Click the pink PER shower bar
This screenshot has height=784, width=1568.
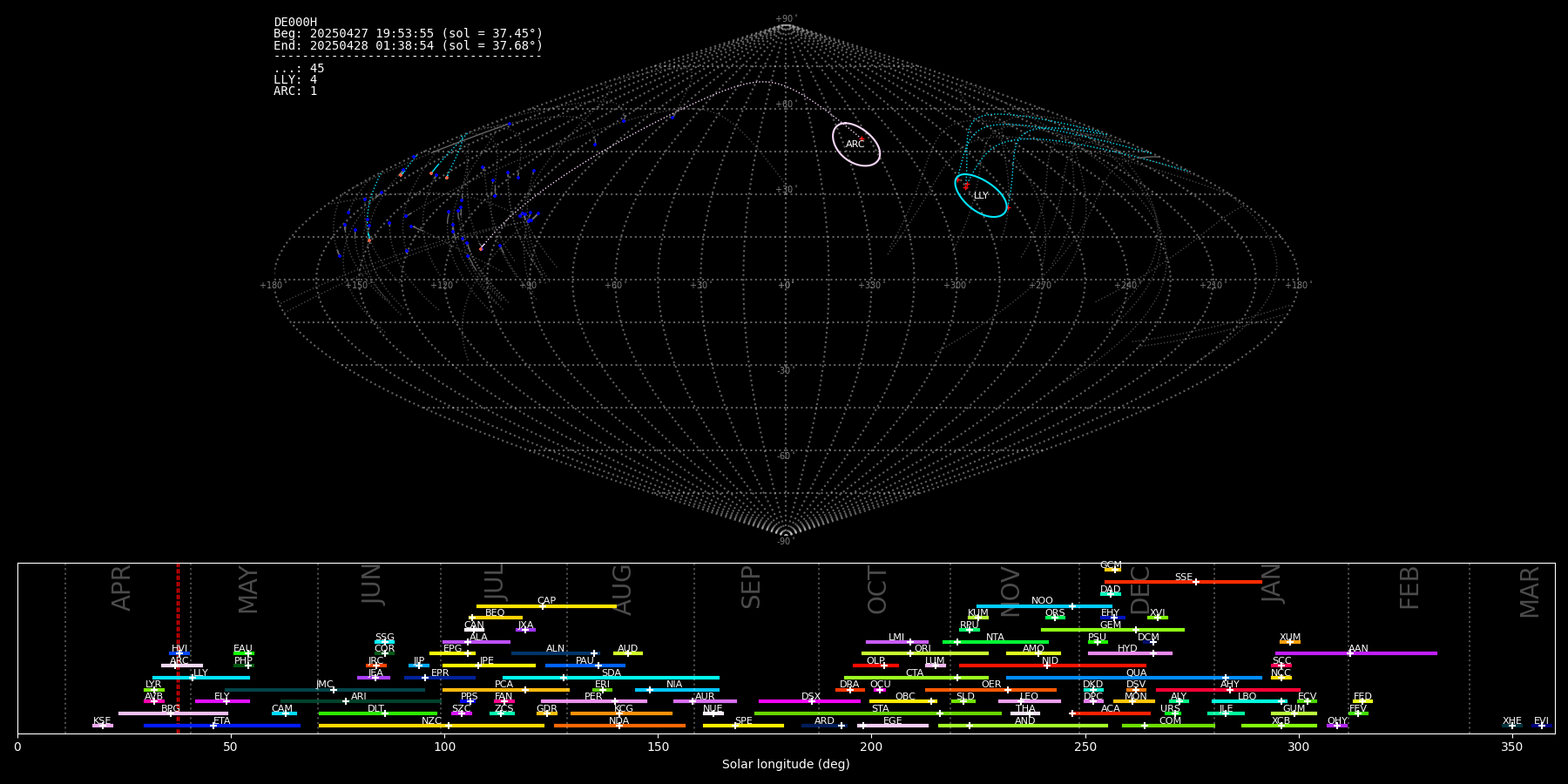[x=594, y=701]
